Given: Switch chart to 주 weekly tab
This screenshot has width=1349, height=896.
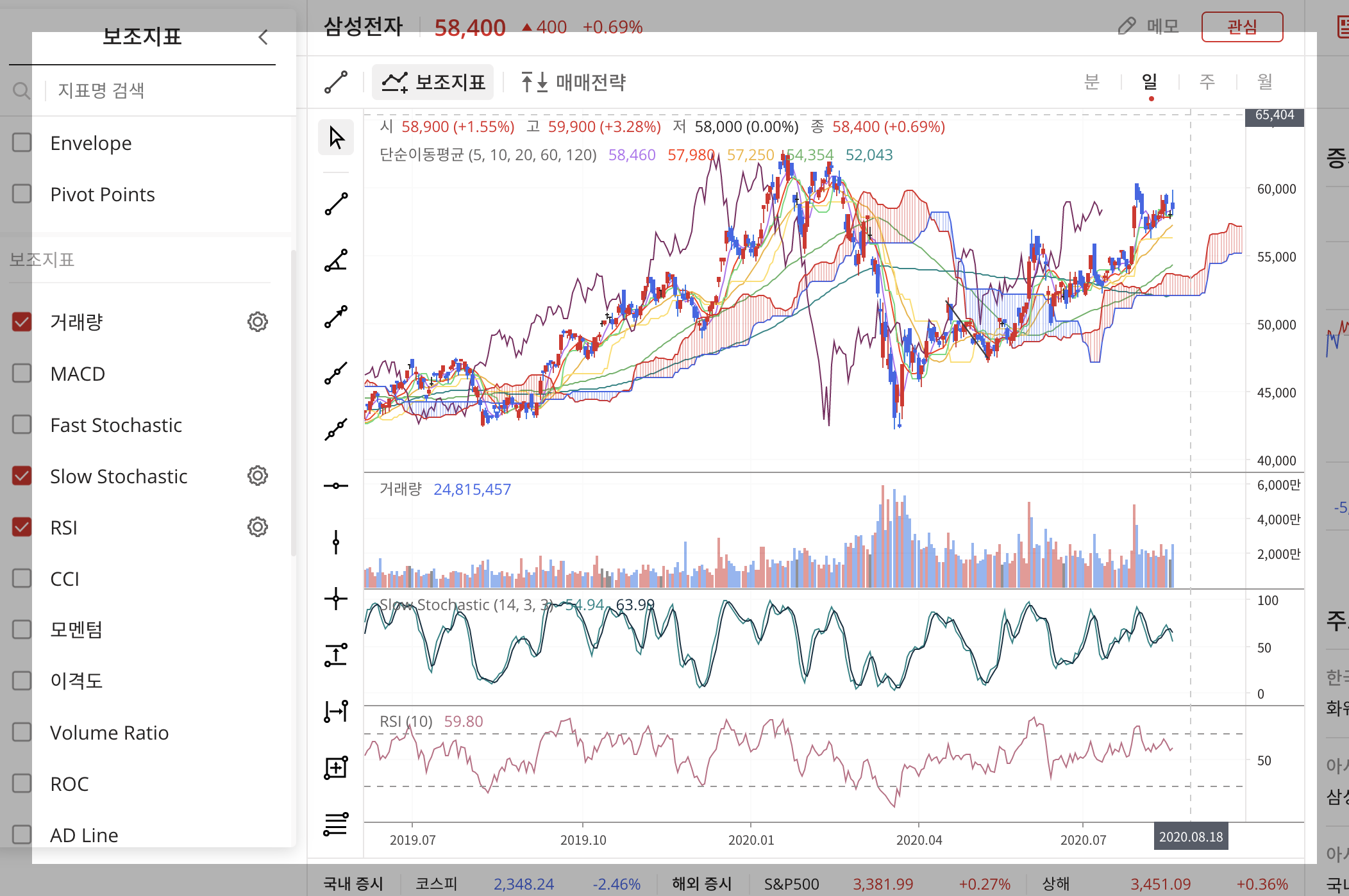Looking at the screenshot, I should click(x=1207, y=82).
